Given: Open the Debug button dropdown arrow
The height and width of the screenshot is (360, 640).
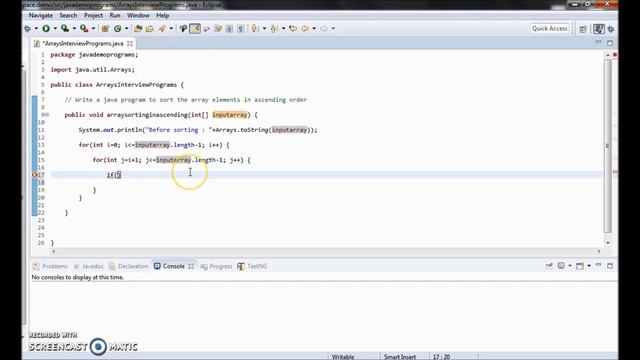Looking at the screenshot, I should tap(36, 29).
